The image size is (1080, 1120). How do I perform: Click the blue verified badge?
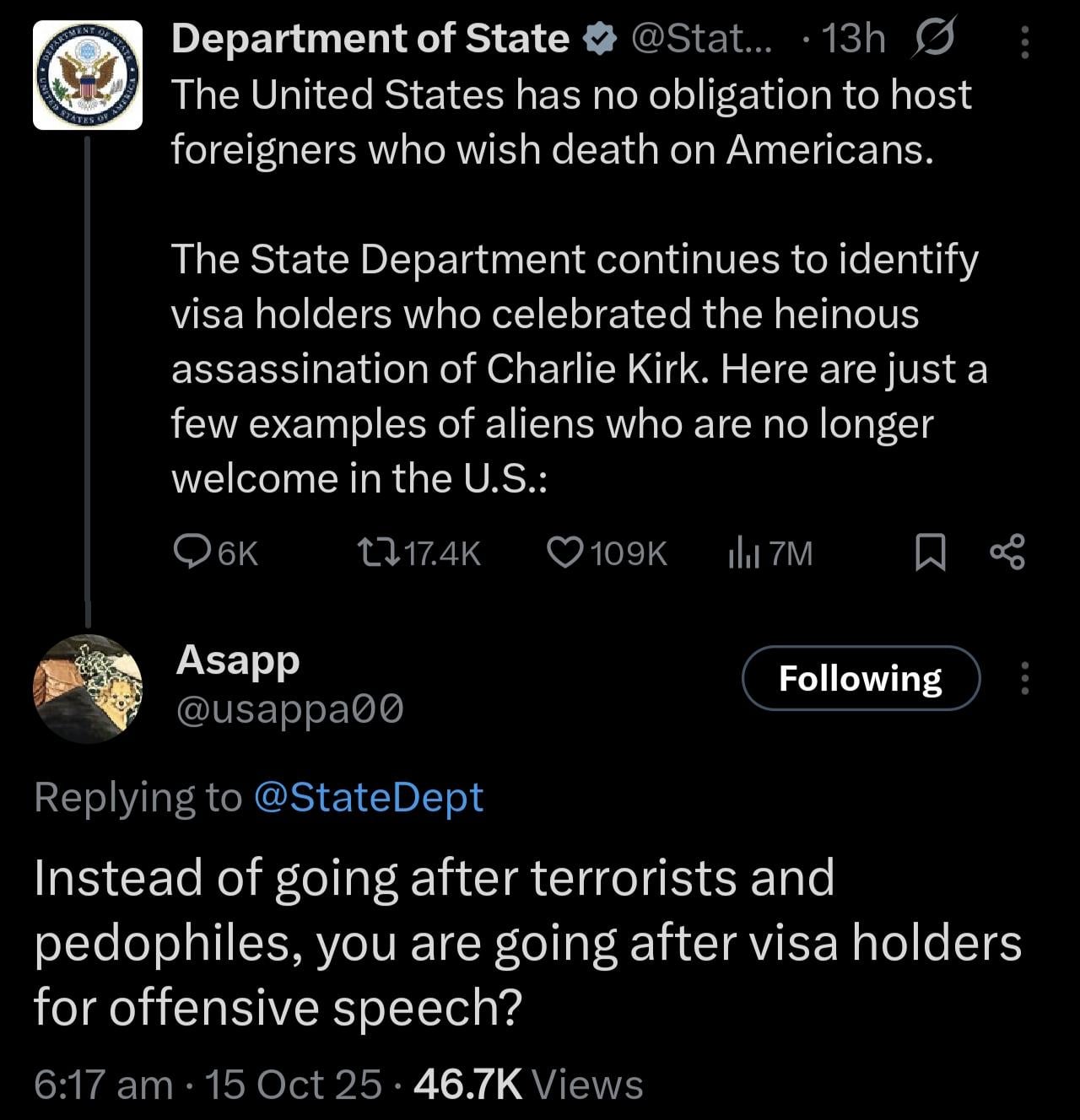tap(598, 40)
